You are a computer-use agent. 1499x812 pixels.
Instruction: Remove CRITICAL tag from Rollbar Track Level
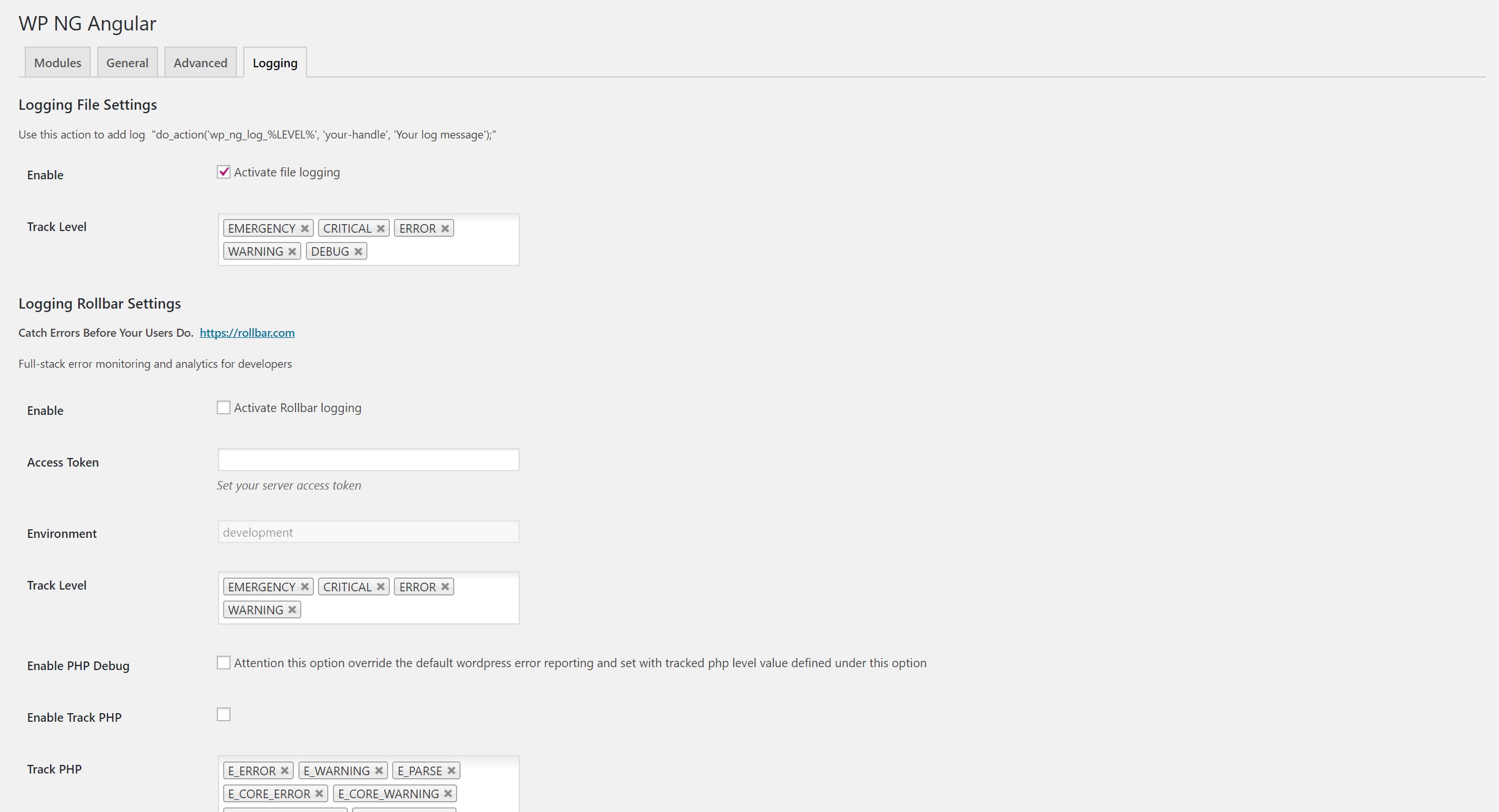381,586
